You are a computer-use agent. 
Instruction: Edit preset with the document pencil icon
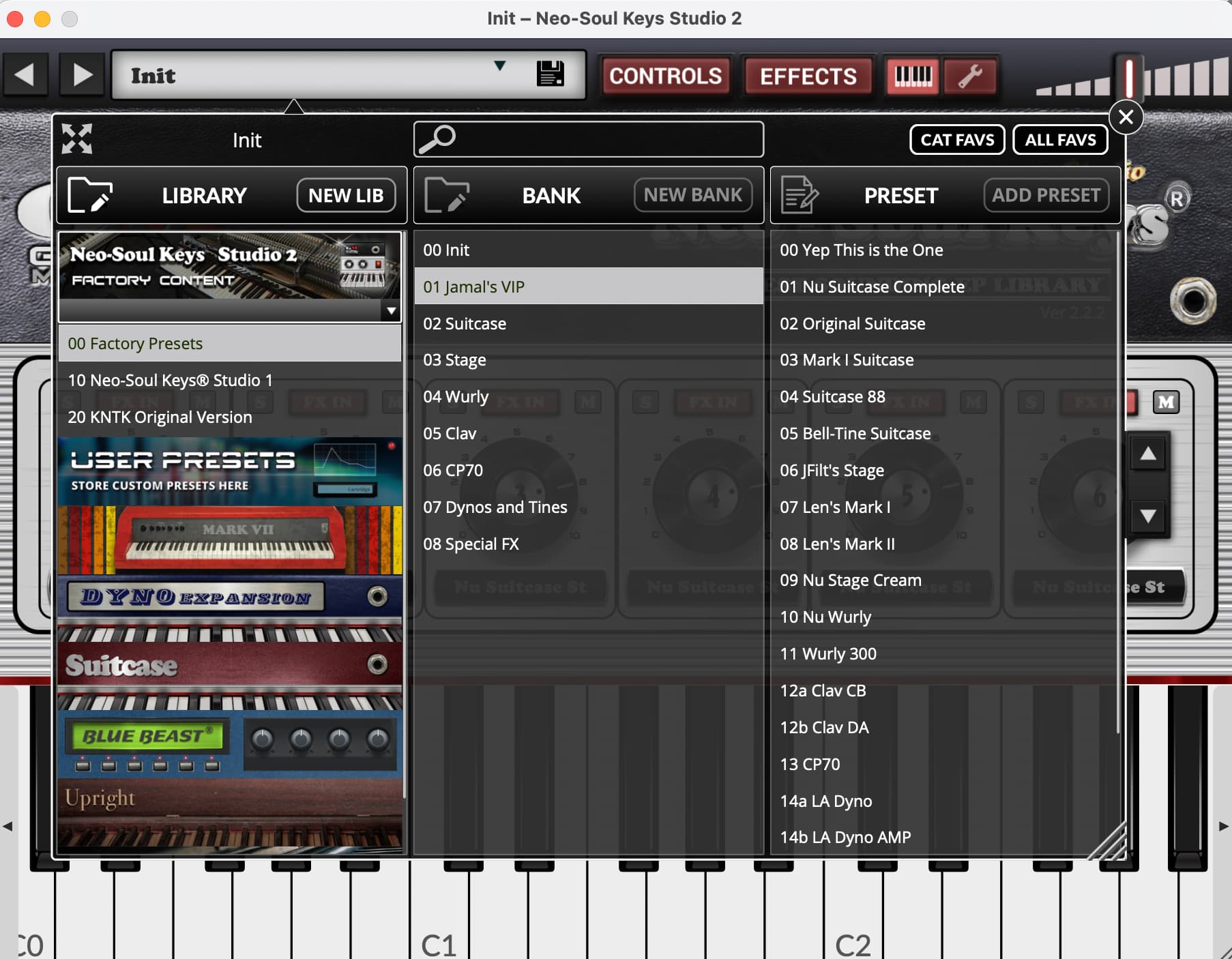click(799, 195)
